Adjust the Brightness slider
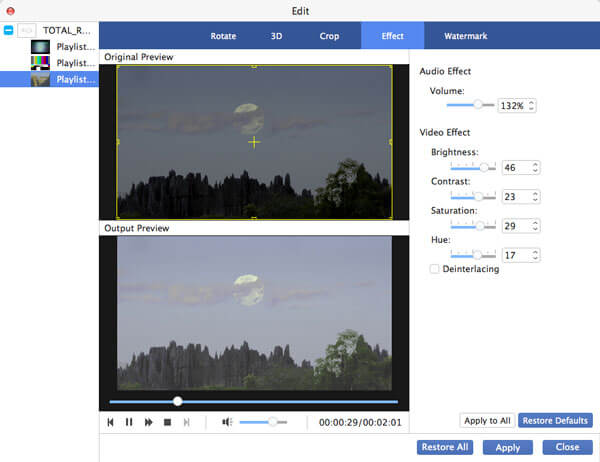The height and width of the screenshot is (462, 600). point(473,167)
